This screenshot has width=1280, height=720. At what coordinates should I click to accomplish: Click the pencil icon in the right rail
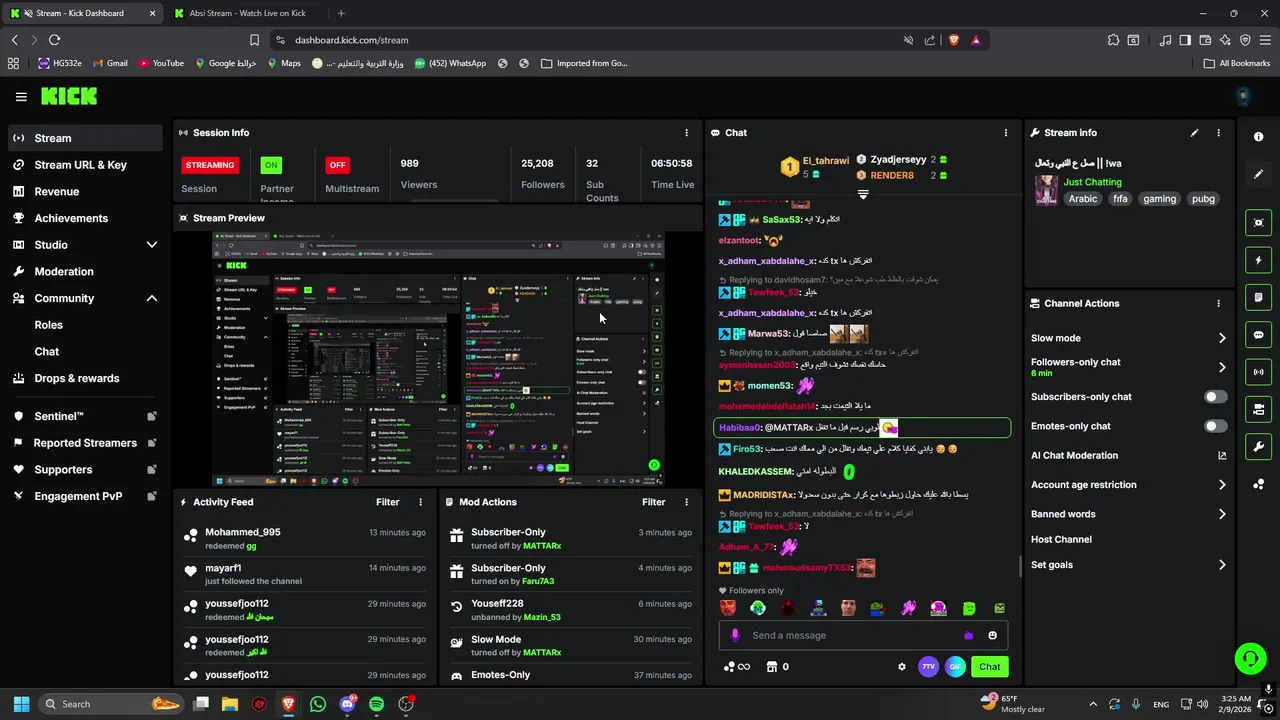coord(1258,174)
